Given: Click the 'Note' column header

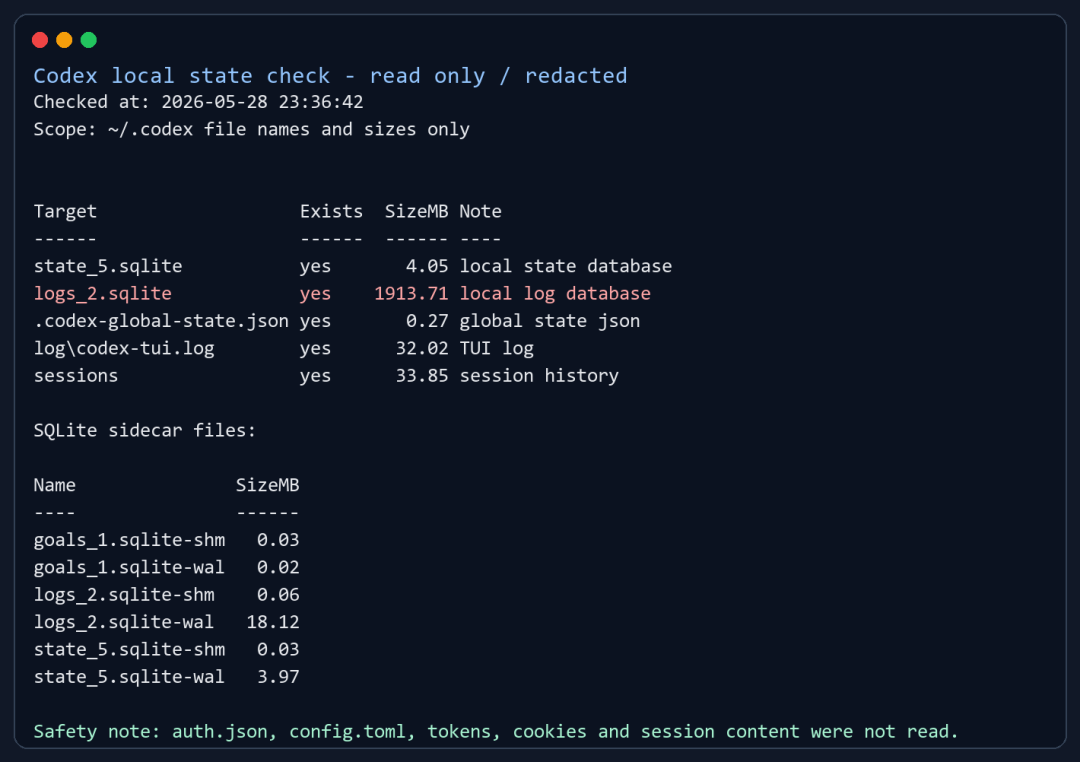Looking at the screenshot, I should coord(481,212).
